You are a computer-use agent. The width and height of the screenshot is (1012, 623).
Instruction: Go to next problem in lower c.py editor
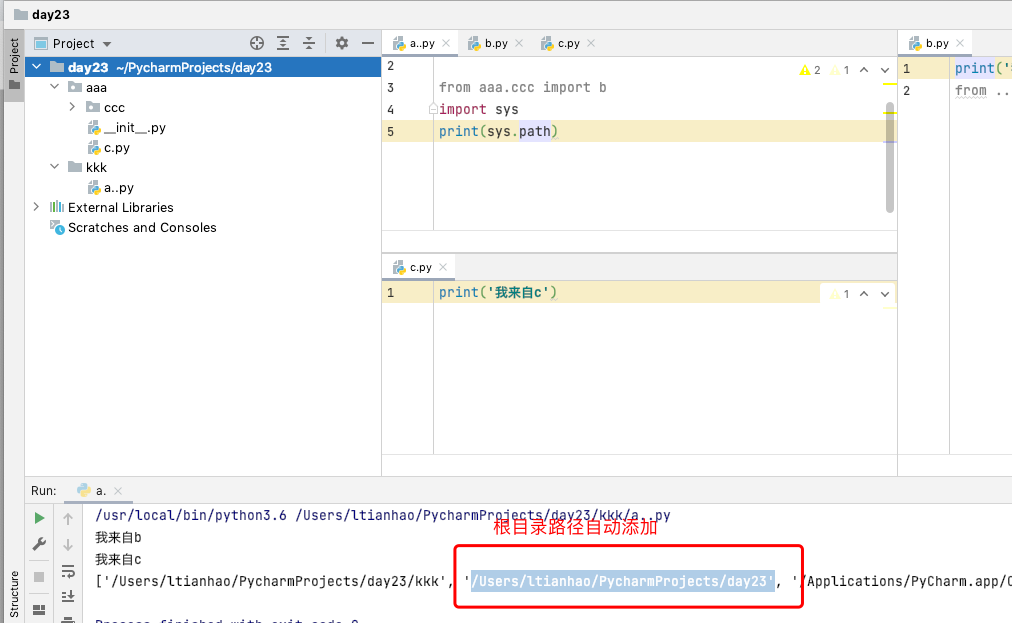tap(885, 294)
